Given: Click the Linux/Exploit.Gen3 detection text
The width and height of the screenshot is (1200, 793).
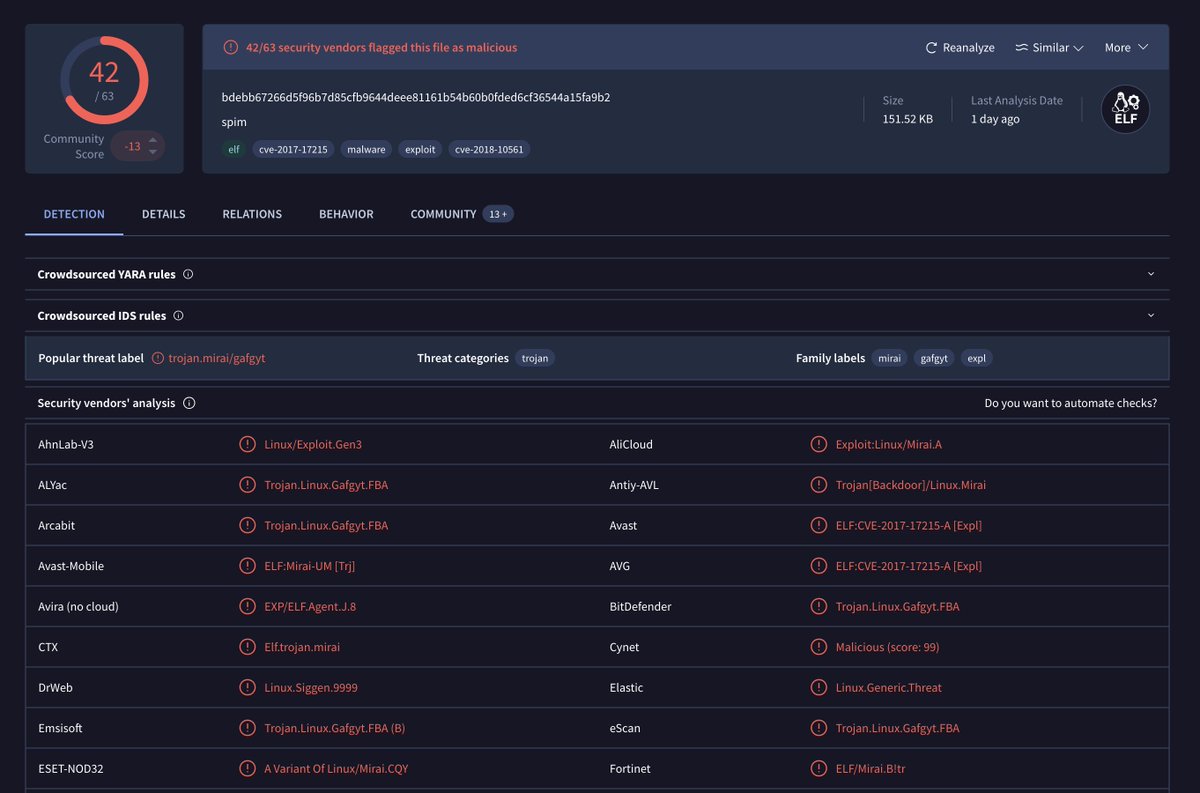Looking at the screenshot, I should click(x=313, y=444).
